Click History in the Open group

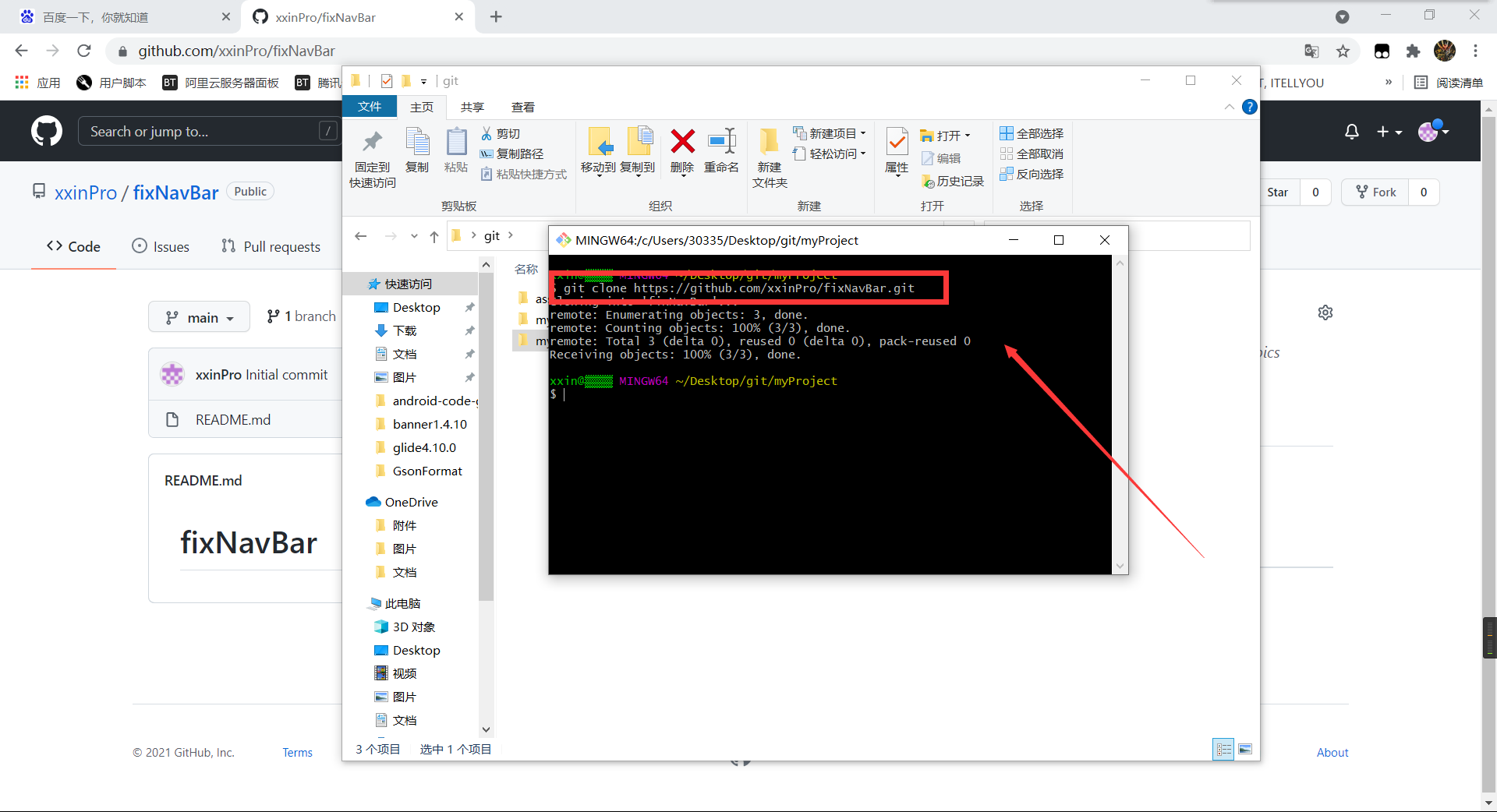[x=953, y=182]
